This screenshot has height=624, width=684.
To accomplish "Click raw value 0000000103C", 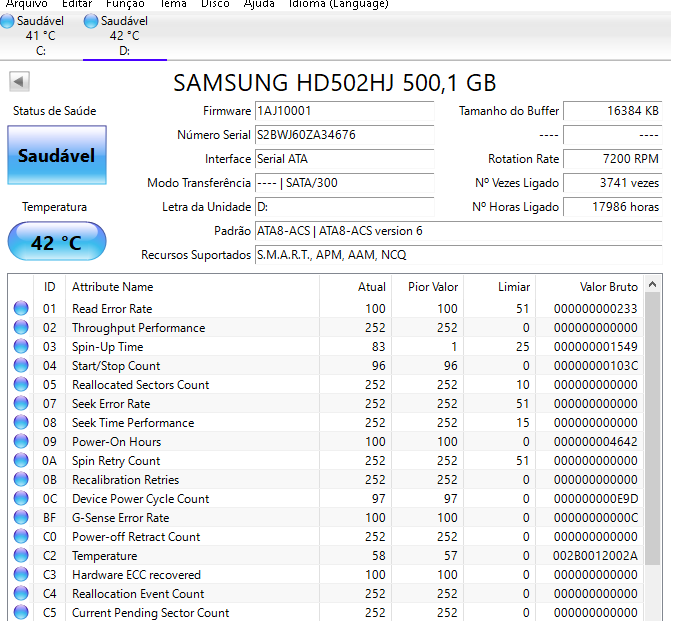I will coord(595,366).
